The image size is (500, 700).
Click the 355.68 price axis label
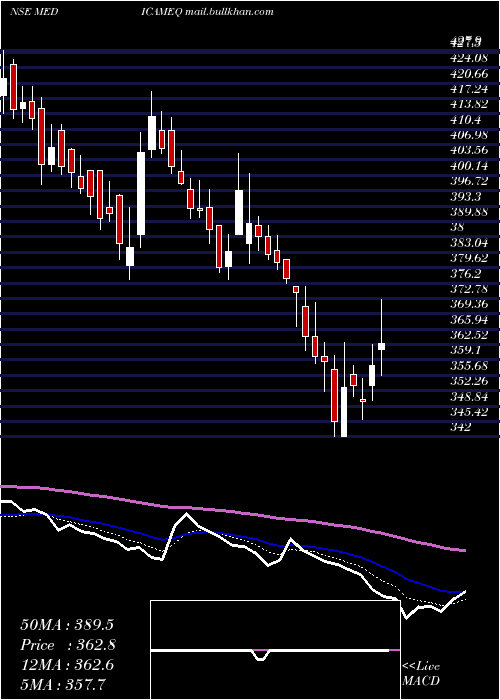(x=469, y=365)
